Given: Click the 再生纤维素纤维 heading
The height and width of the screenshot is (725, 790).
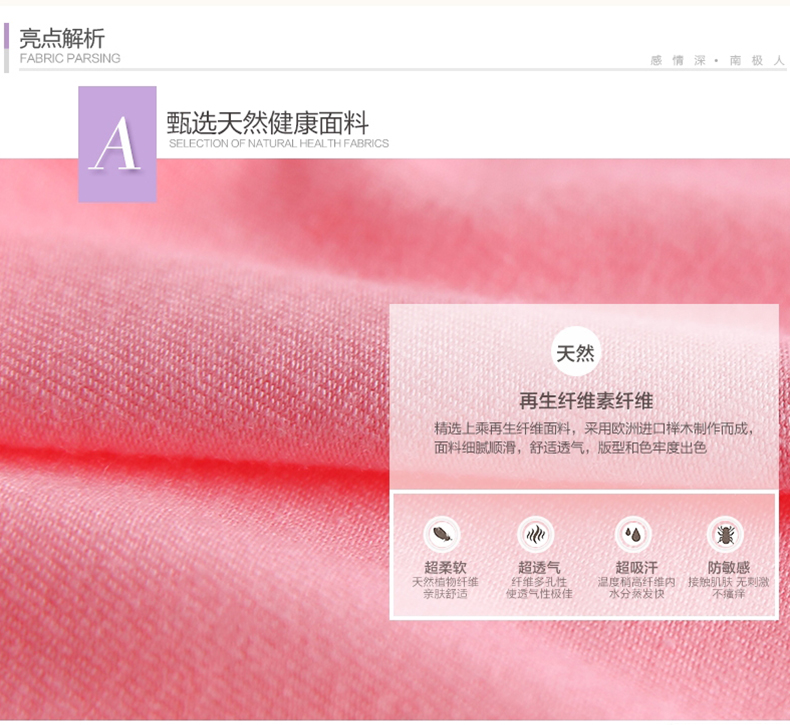Looking at the screenshot, I should click(x=585, y=401).
